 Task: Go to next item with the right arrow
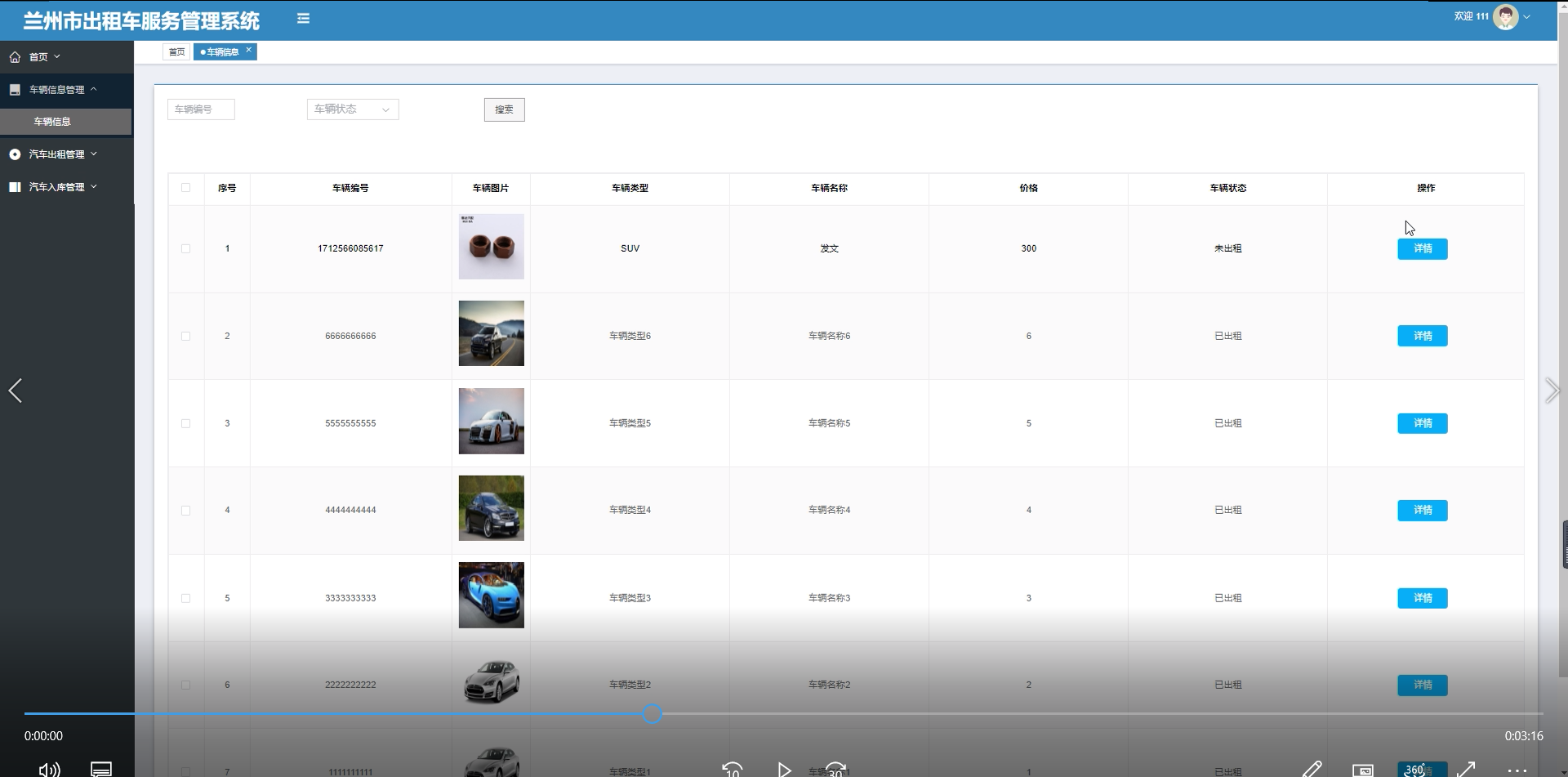(1552, 391)
